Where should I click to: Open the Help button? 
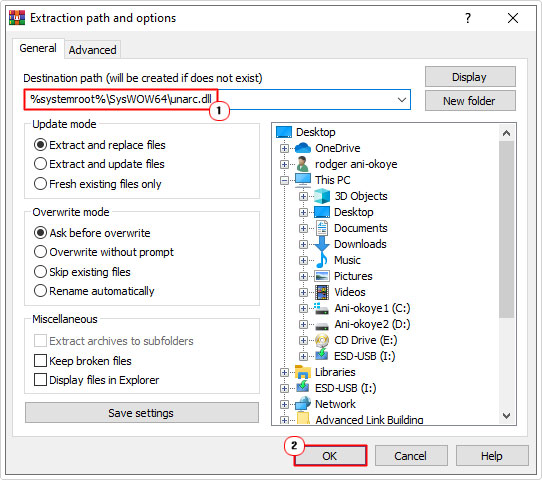pyautogui.click(x=492, y=456)
